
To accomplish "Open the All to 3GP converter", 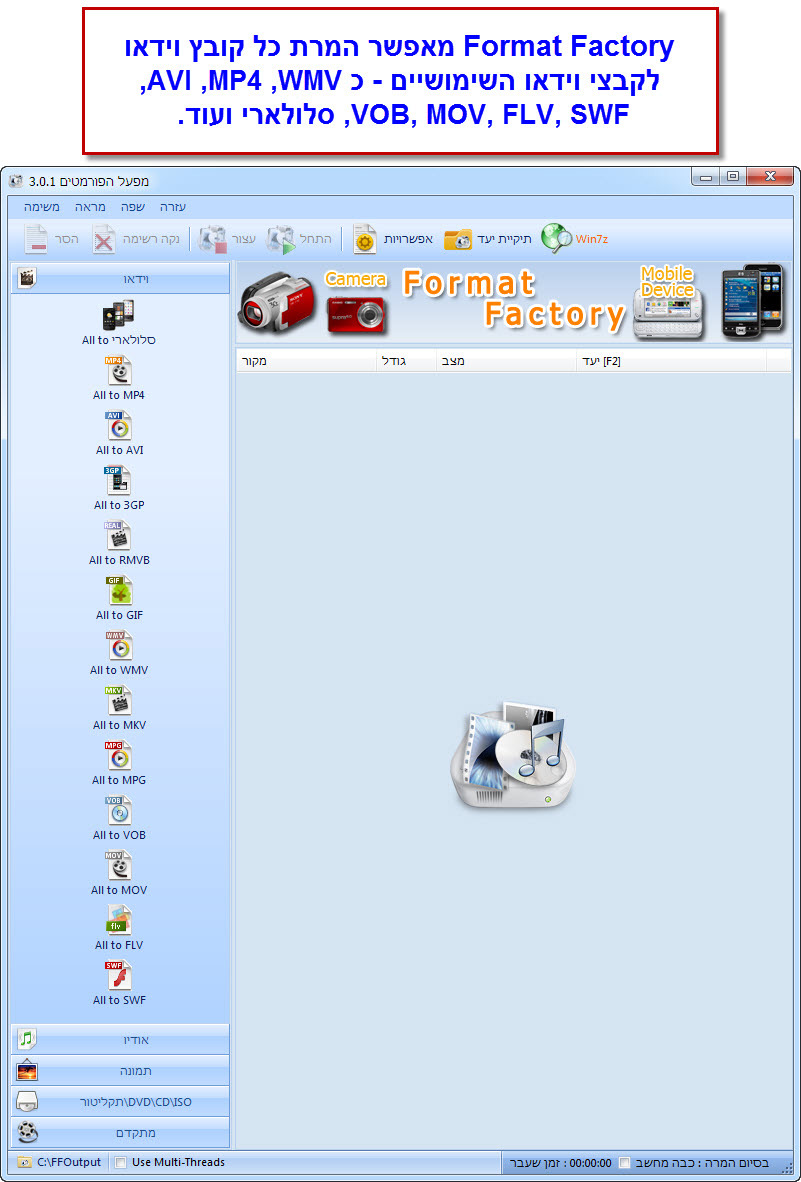I will [118, 480].
